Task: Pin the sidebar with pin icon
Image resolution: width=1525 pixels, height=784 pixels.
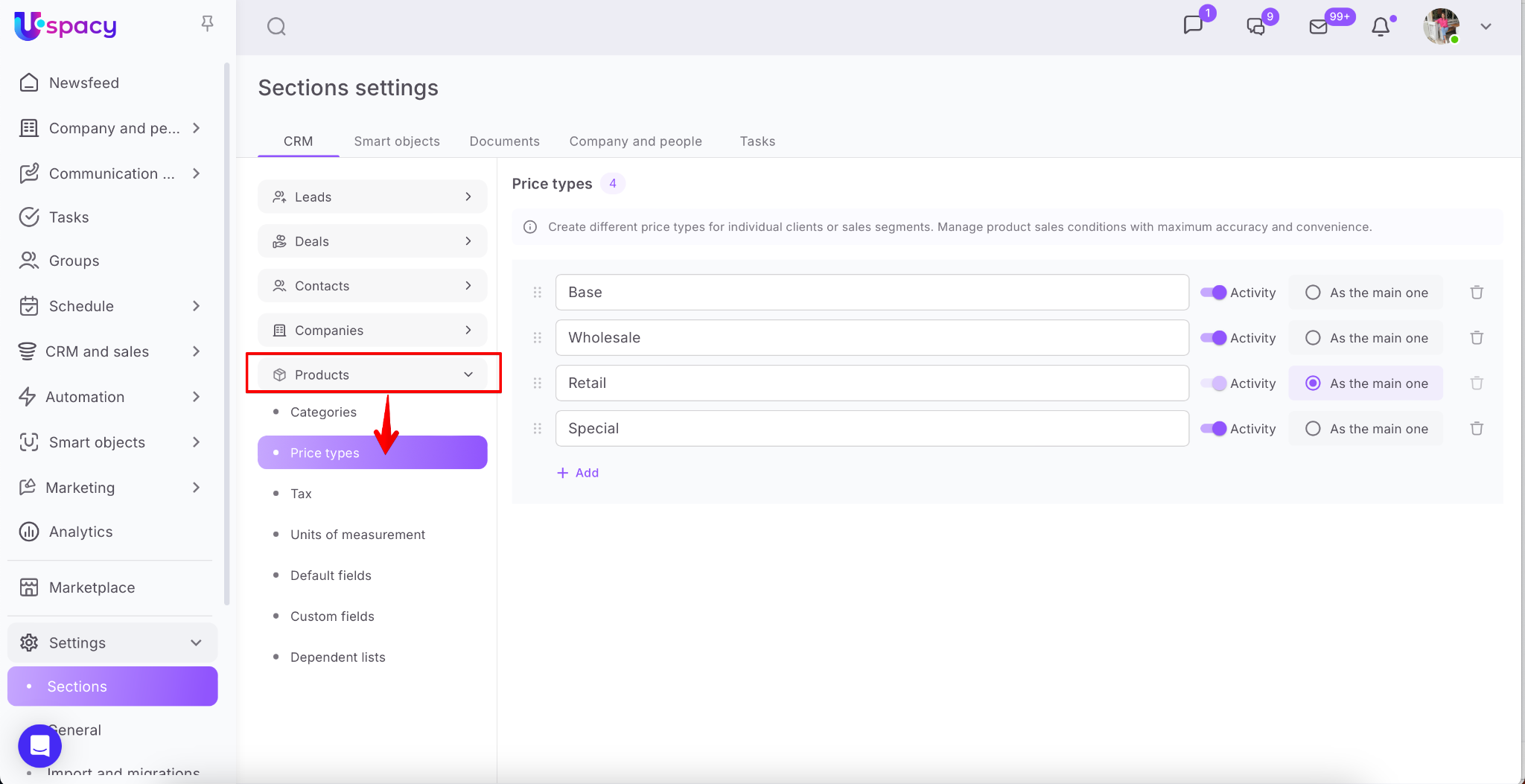Action: coord(208,24)
